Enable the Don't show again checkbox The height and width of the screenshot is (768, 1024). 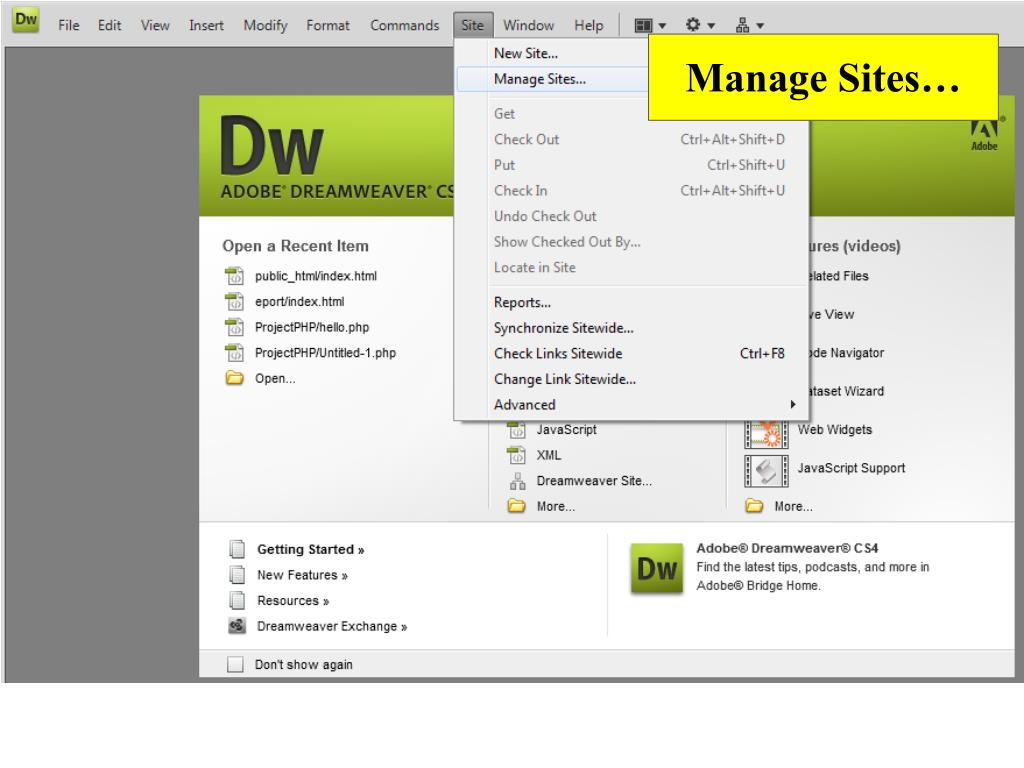click(235, 664)
